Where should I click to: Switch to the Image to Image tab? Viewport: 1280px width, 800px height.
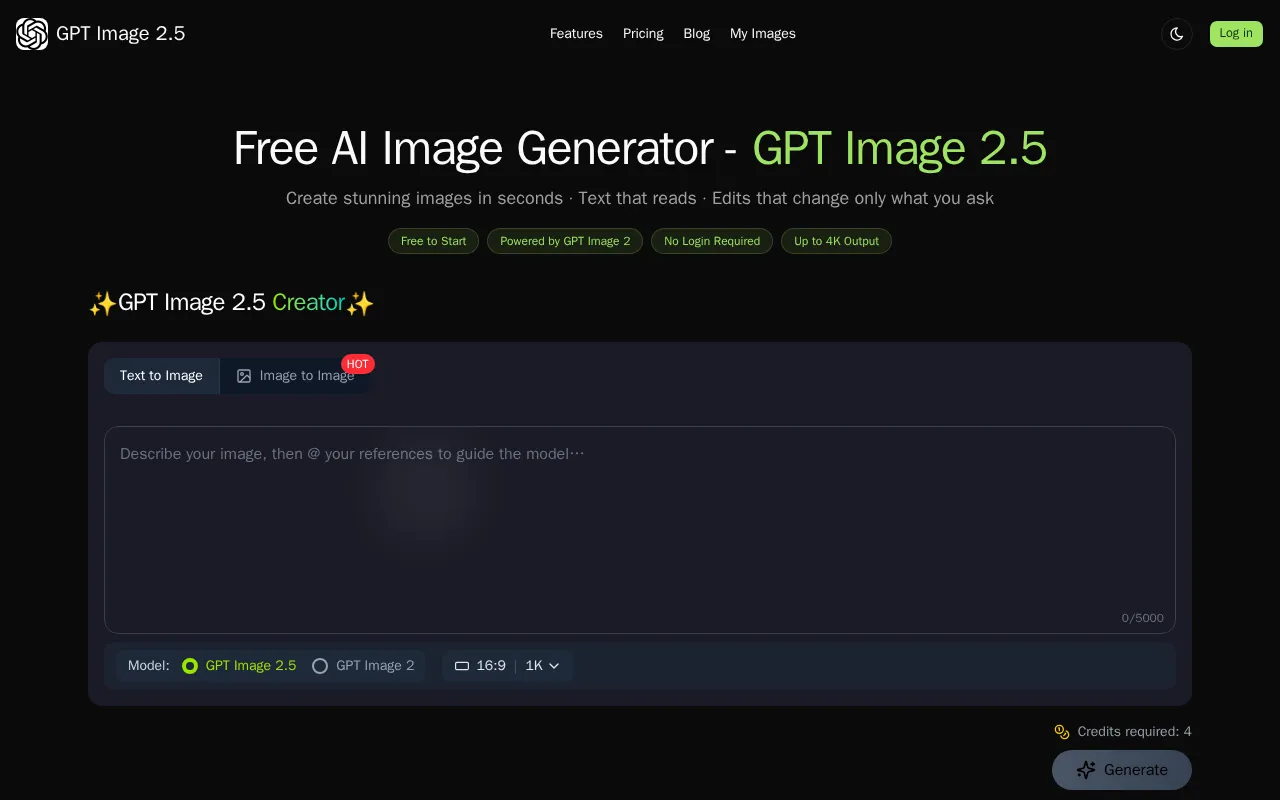point(297,376)
